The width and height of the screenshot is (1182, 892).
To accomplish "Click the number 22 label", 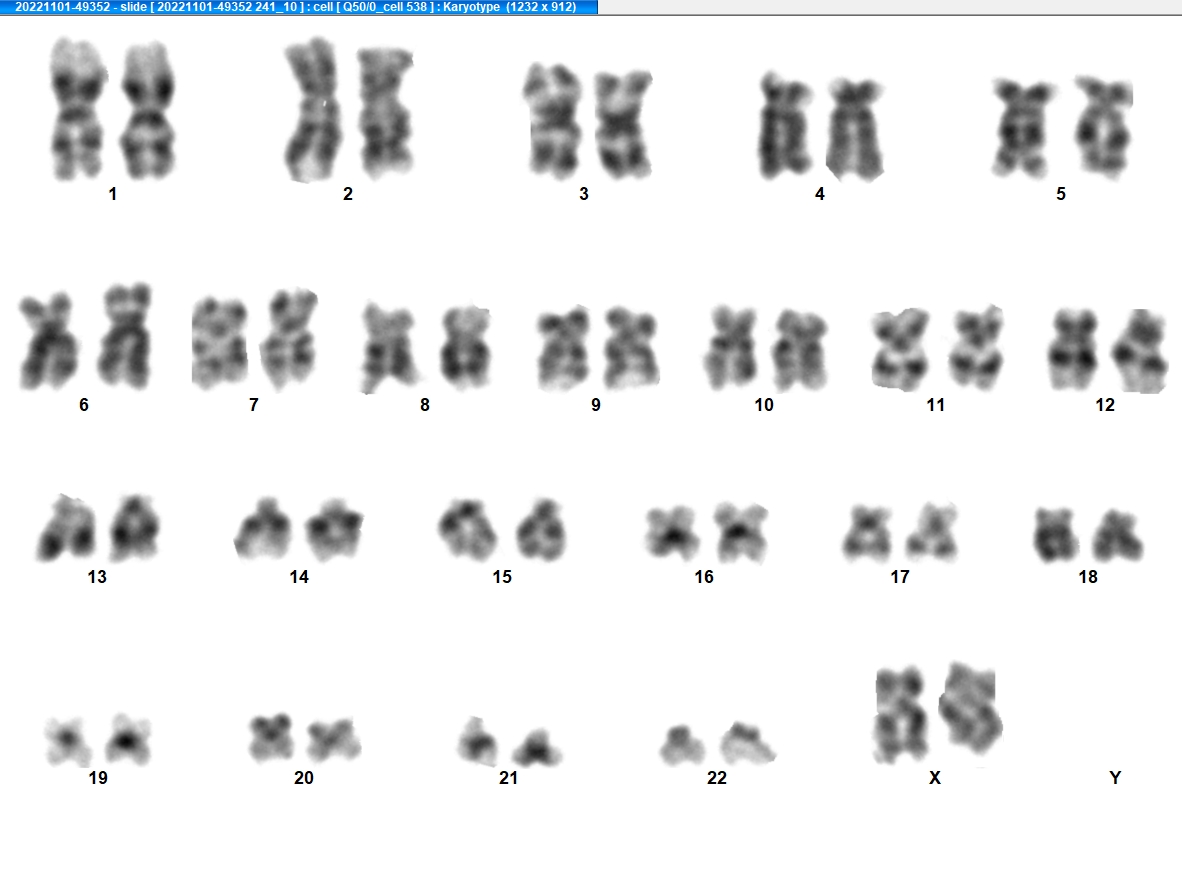I will 717,777.
